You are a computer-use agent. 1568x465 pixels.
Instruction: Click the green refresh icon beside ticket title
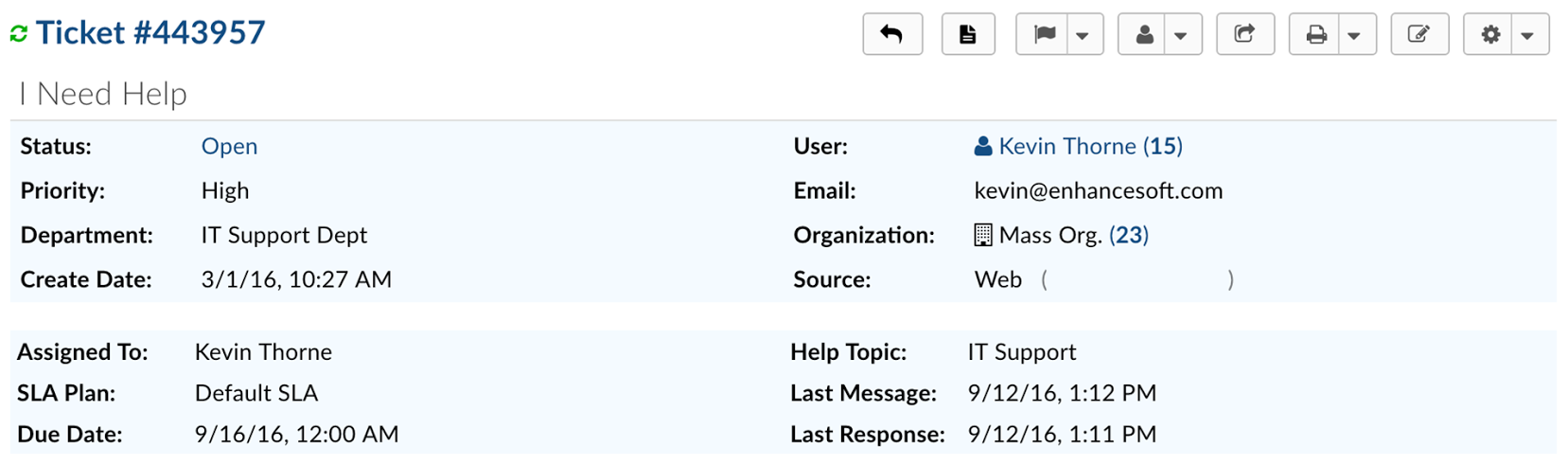[x=19, y=34]
